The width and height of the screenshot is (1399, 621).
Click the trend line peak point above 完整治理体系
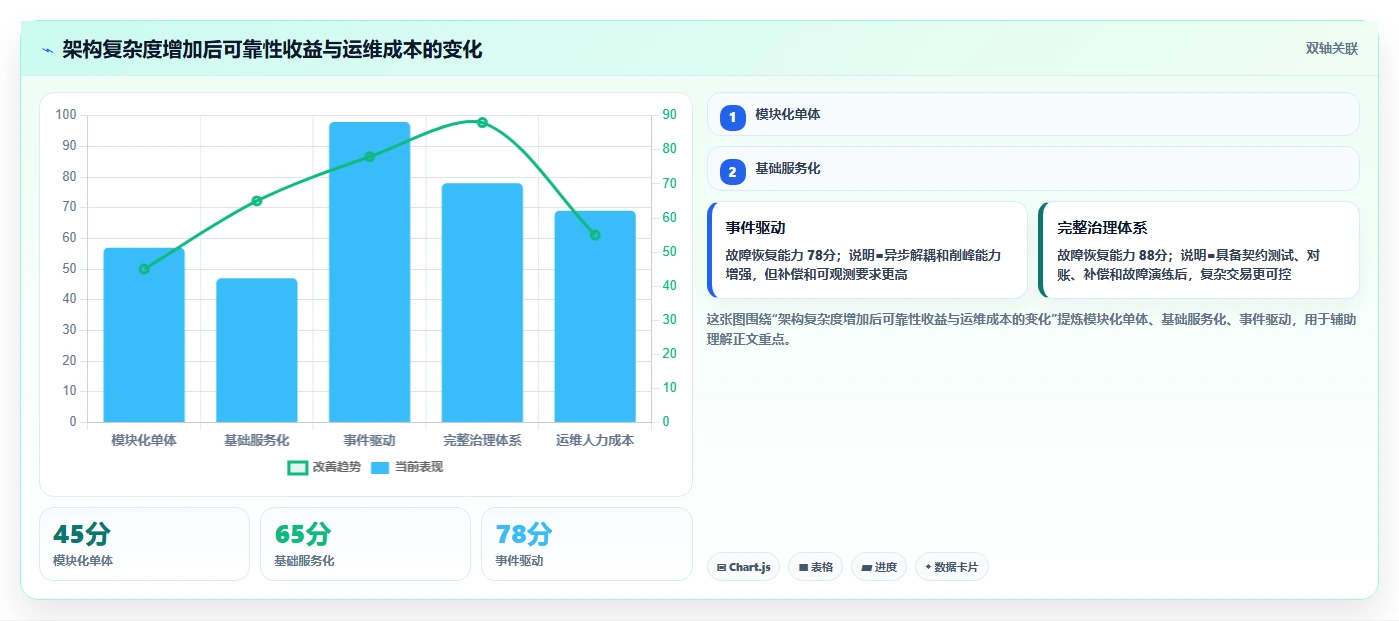pos(482,122)
